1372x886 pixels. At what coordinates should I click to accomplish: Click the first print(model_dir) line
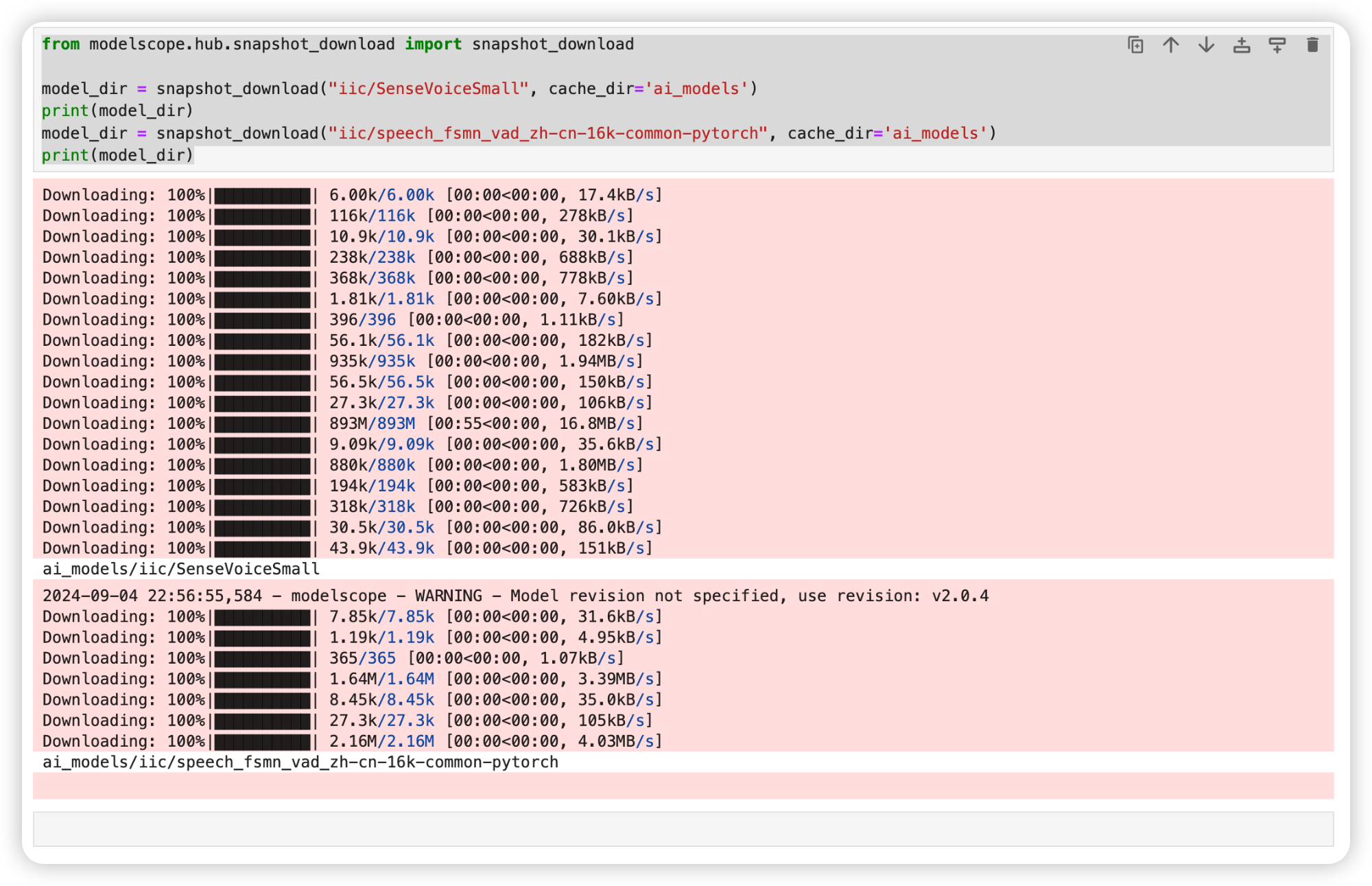coord(117,111)
